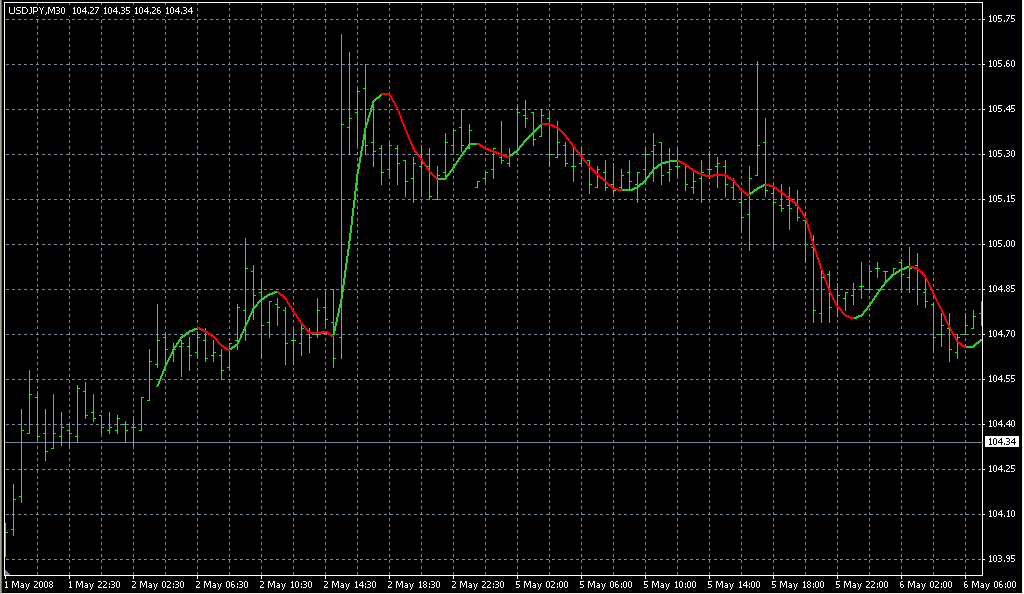
Task: Click the 104.25 price axis label
Action: point(1001,469)
